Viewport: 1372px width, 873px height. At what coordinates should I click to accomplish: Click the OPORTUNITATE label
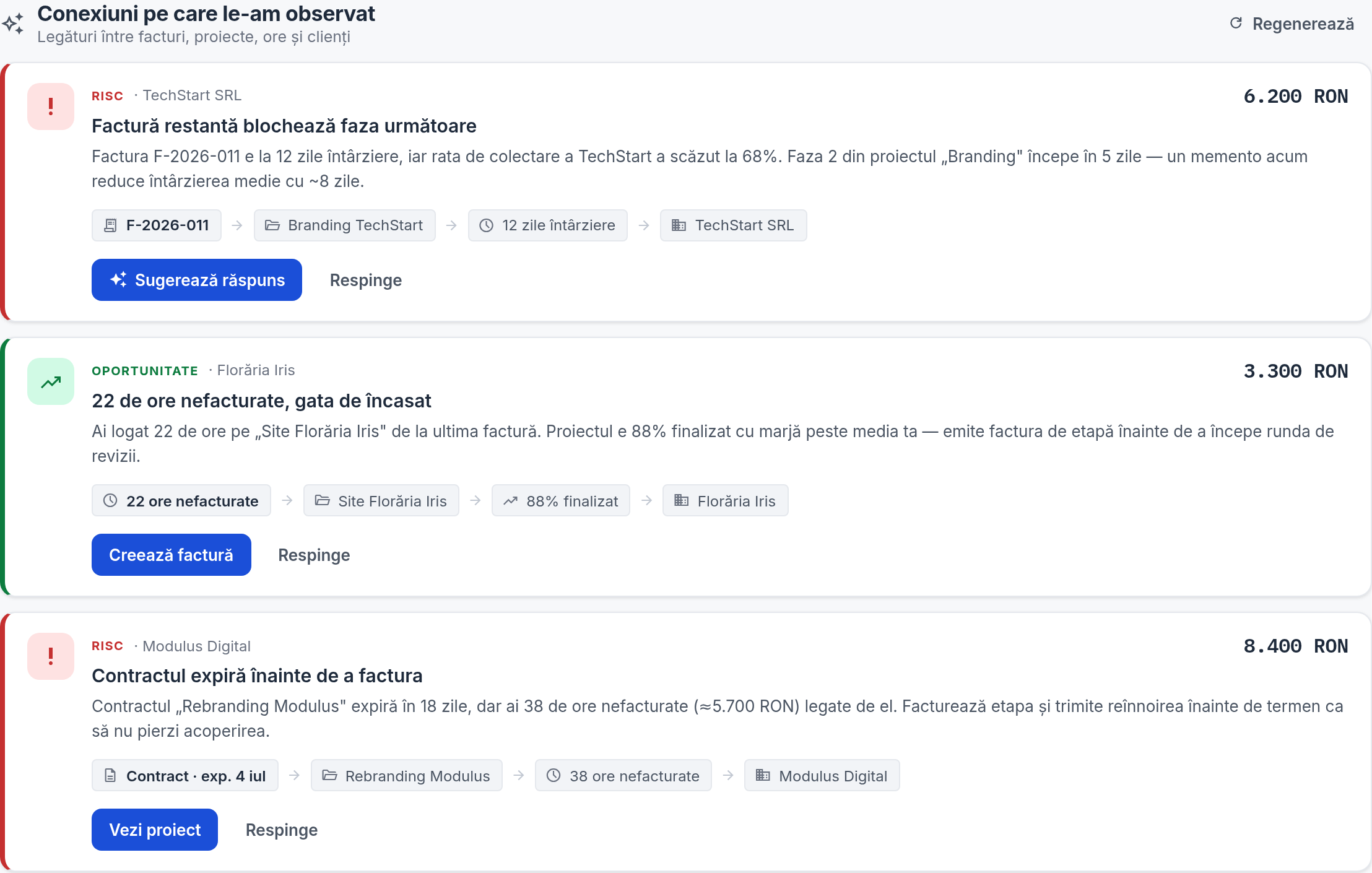pyautogui.click(x=145, y=371)
